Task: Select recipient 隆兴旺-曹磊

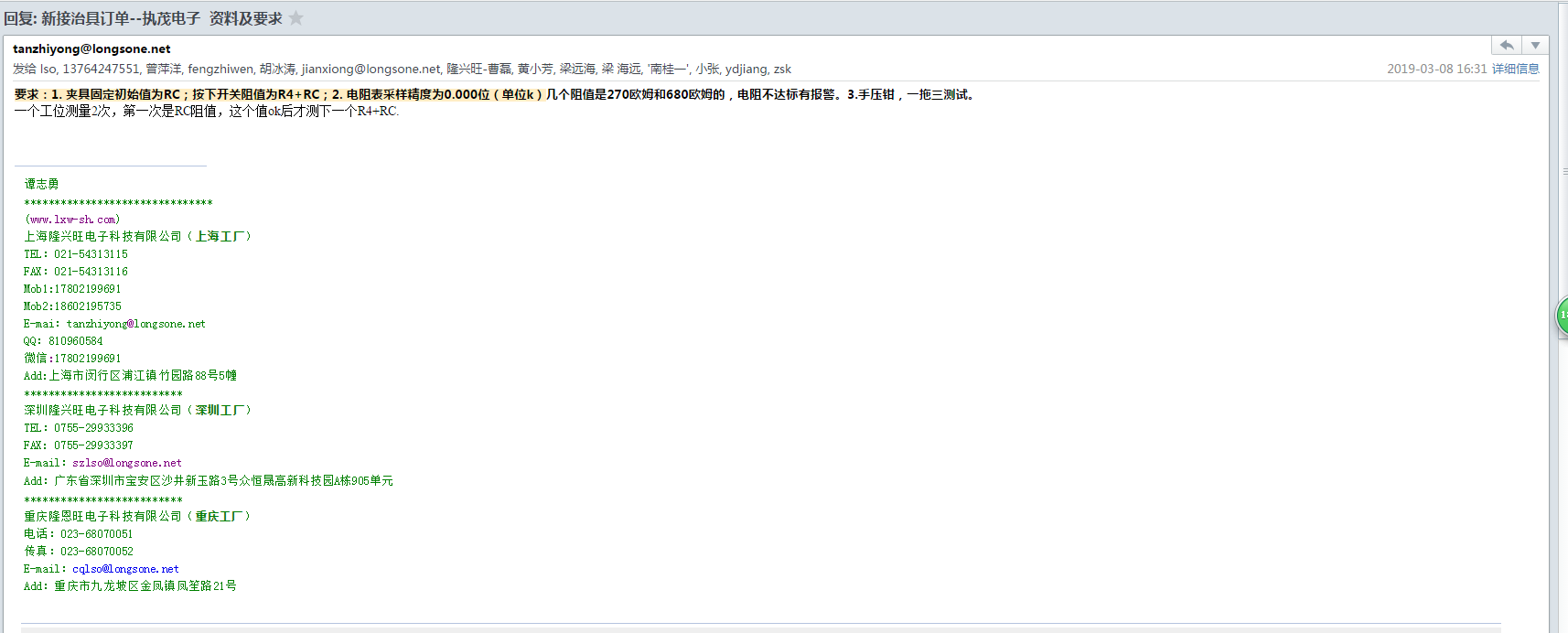Action: click(x=478, y=69)
